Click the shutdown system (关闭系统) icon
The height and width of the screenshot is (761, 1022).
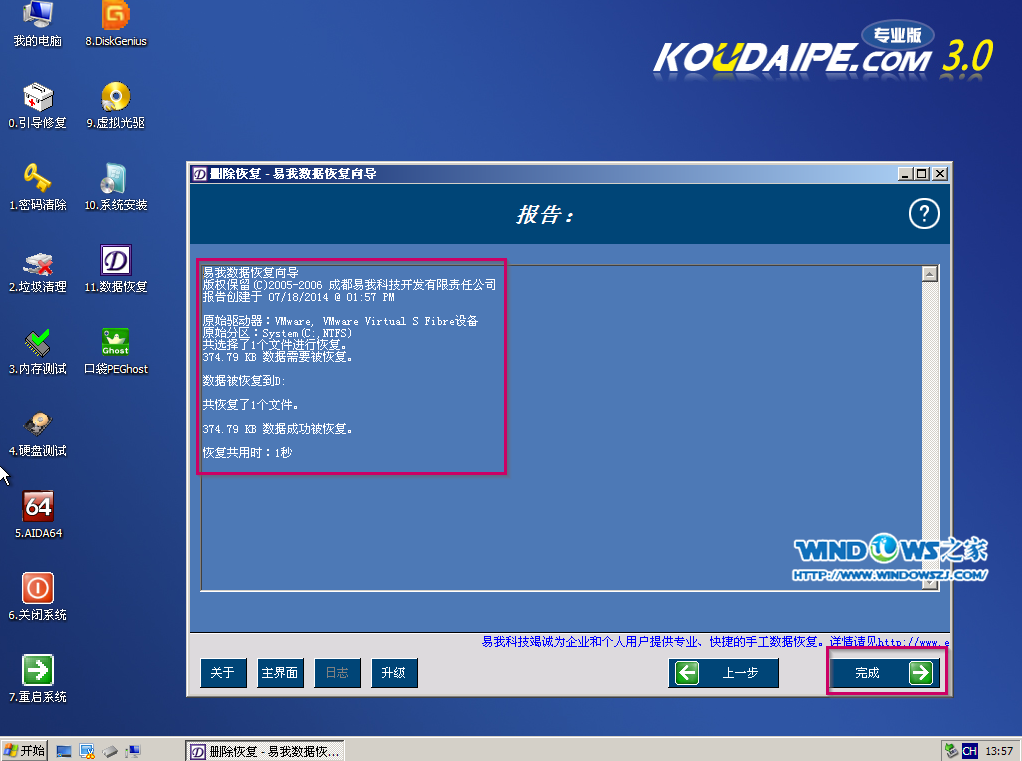point(38,590)
